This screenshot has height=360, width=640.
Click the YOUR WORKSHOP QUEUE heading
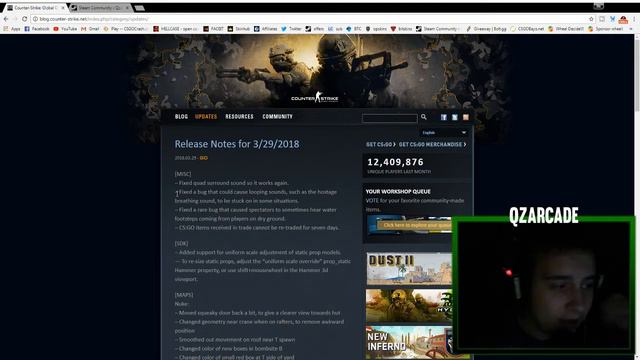pyautogui.click(x=398, y=191)
